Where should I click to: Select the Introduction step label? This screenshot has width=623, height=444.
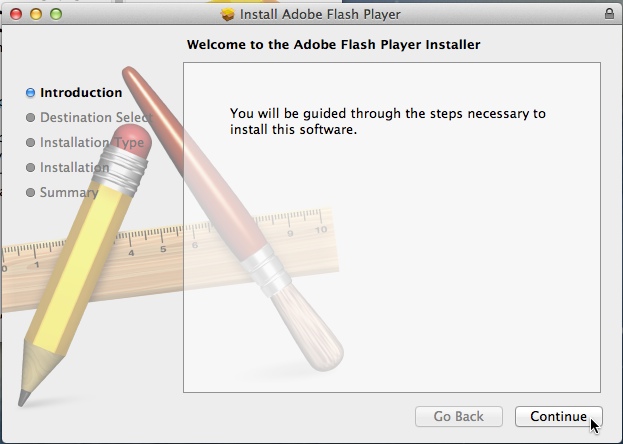[81, 93]
